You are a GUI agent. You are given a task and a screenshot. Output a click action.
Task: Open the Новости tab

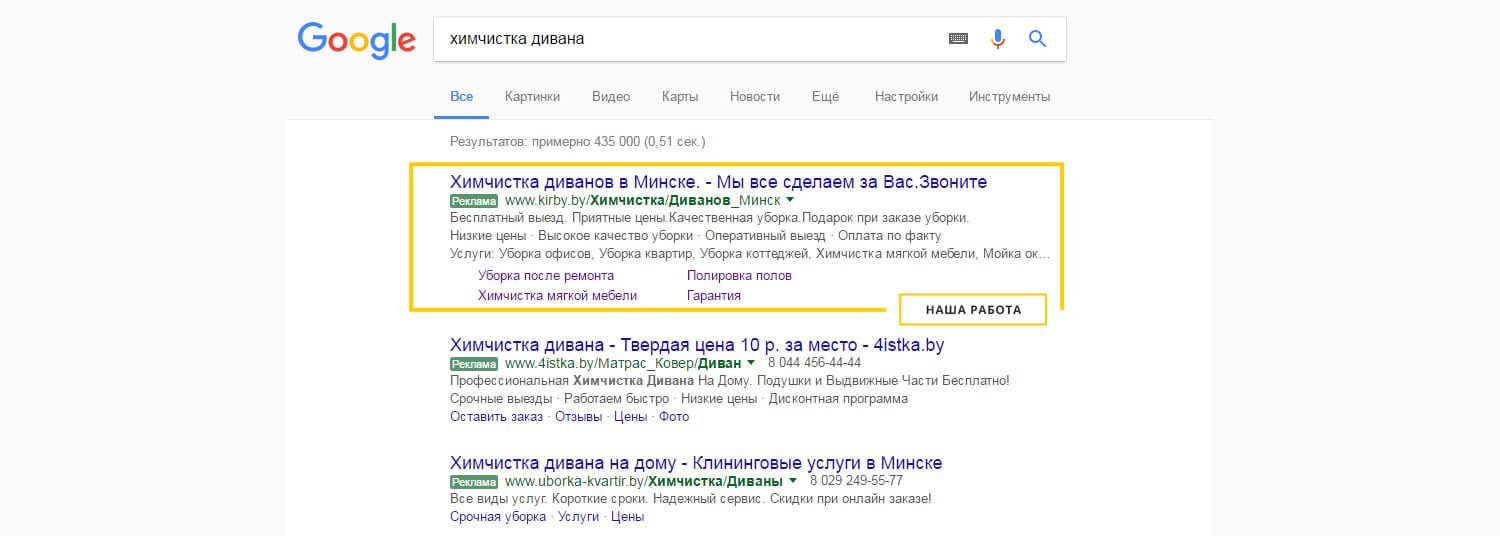[754, 97]
